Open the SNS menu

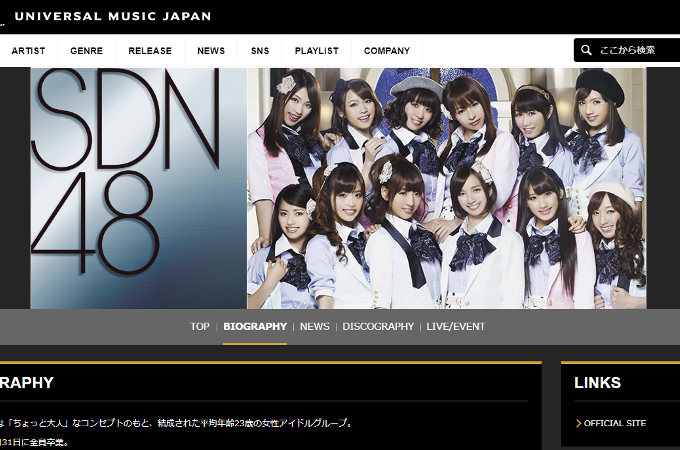260,51
